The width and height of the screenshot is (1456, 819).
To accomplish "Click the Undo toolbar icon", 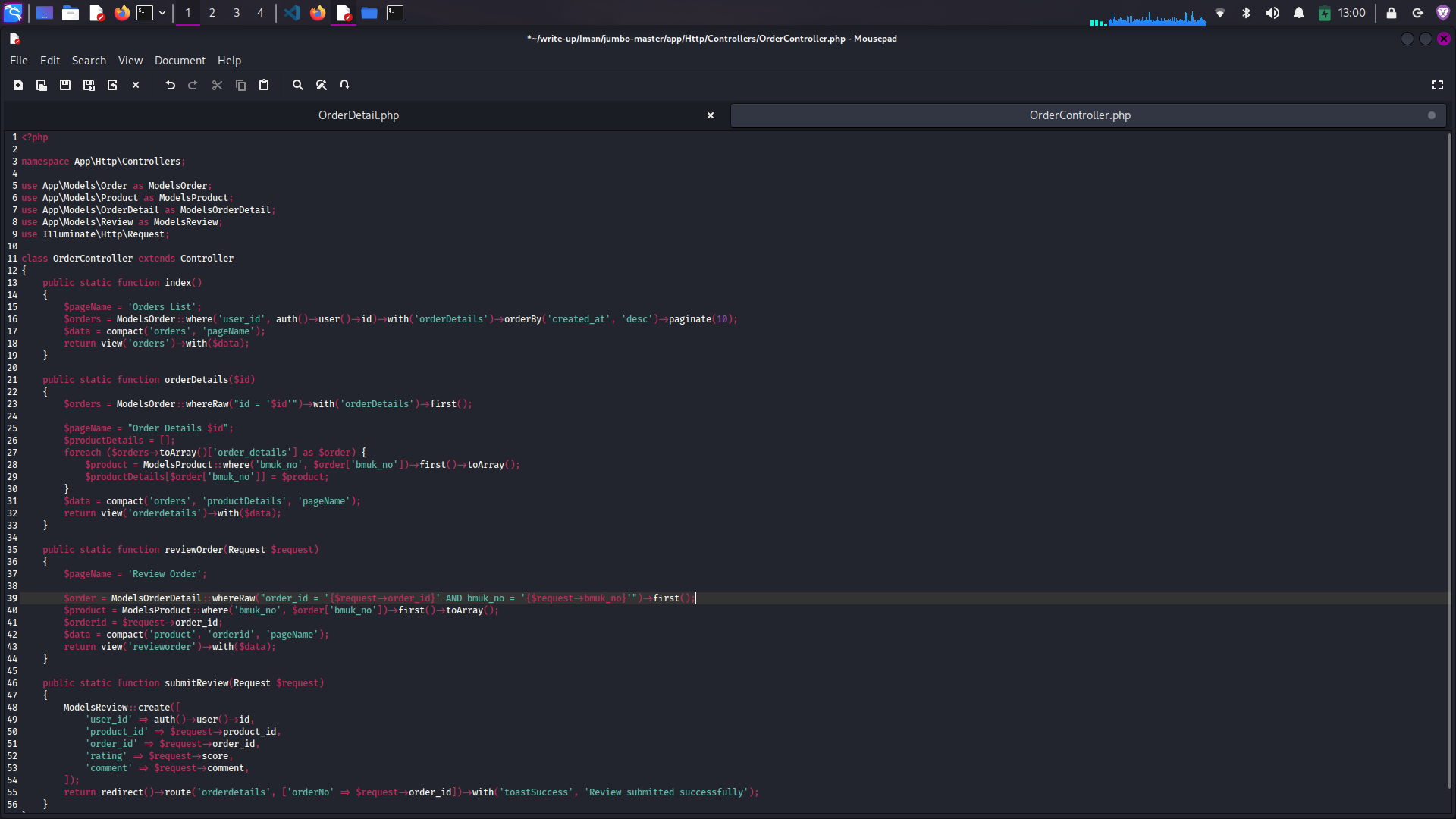I will click(x=170, y=85).
